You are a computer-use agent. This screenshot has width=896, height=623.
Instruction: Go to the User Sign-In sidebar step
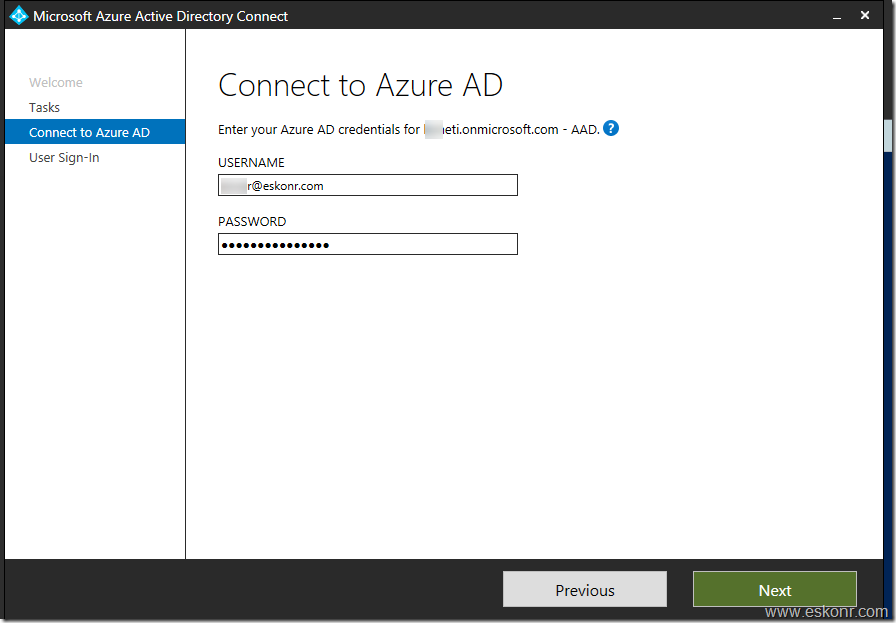[x=64, y=157]
